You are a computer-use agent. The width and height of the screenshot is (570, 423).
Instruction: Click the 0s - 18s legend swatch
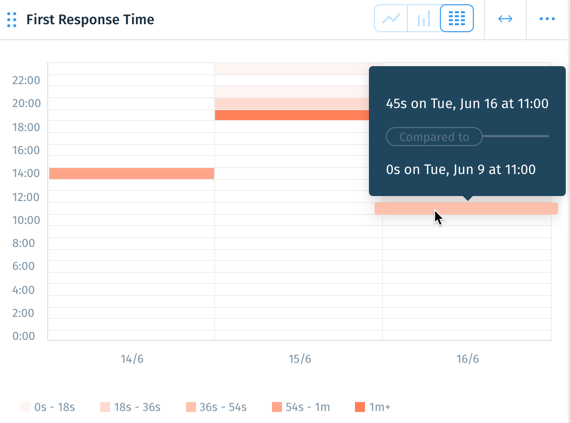tap(25, 407)
